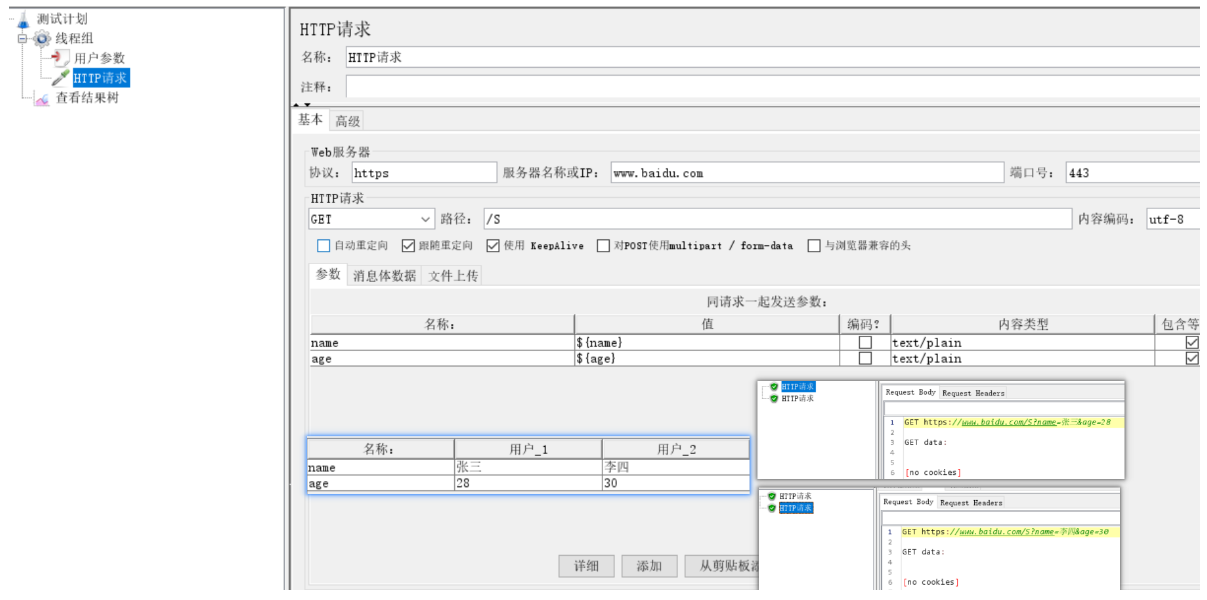The image size is (1207, 600).
Task: Select the ${age} value cell
Action: (708, 358)
